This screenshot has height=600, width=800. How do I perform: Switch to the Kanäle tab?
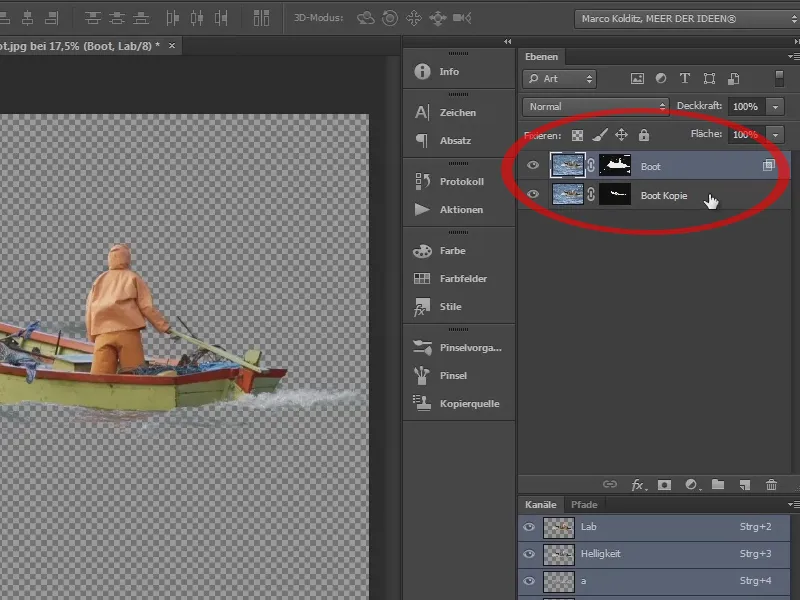click(x=540, y=505)
